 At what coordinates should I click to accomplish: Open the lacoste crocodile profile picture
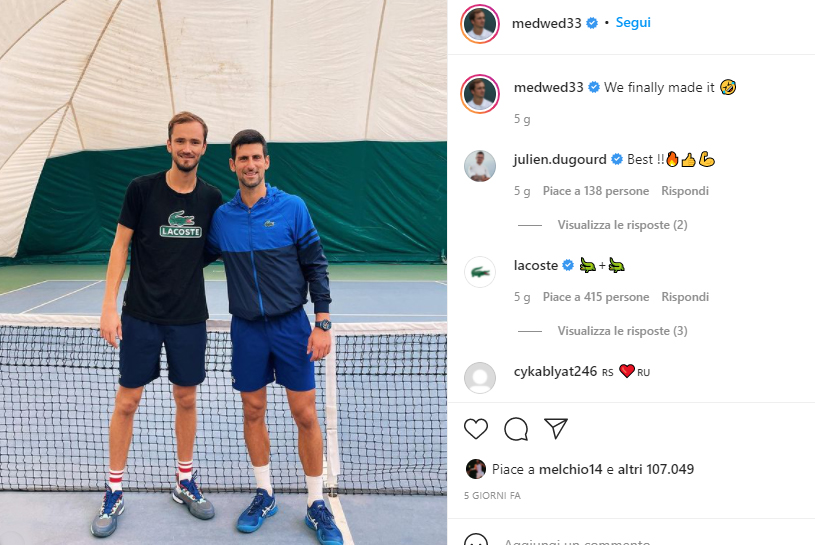click(480, 272)
